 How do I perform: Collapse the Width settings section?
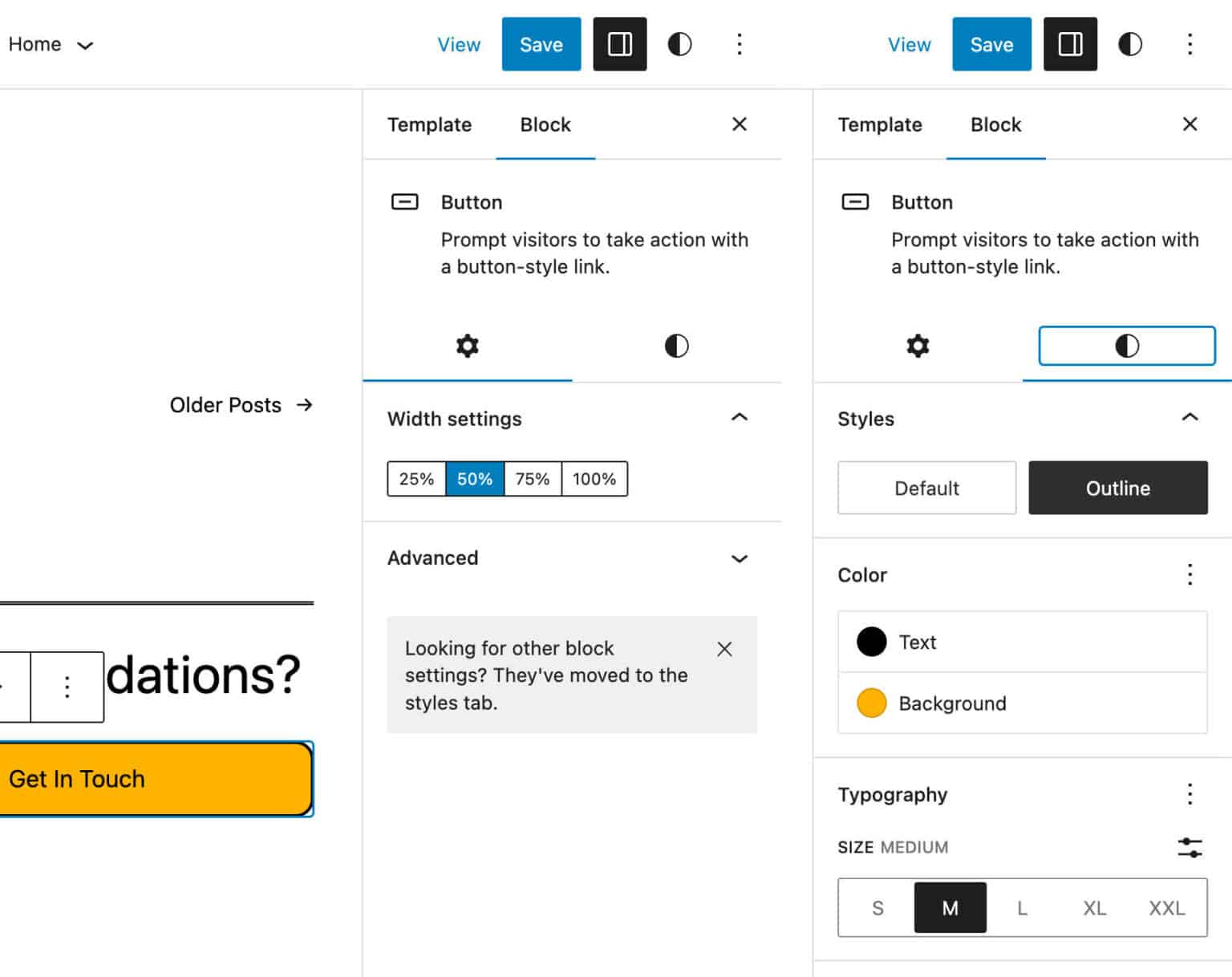[x=739, y=418]
